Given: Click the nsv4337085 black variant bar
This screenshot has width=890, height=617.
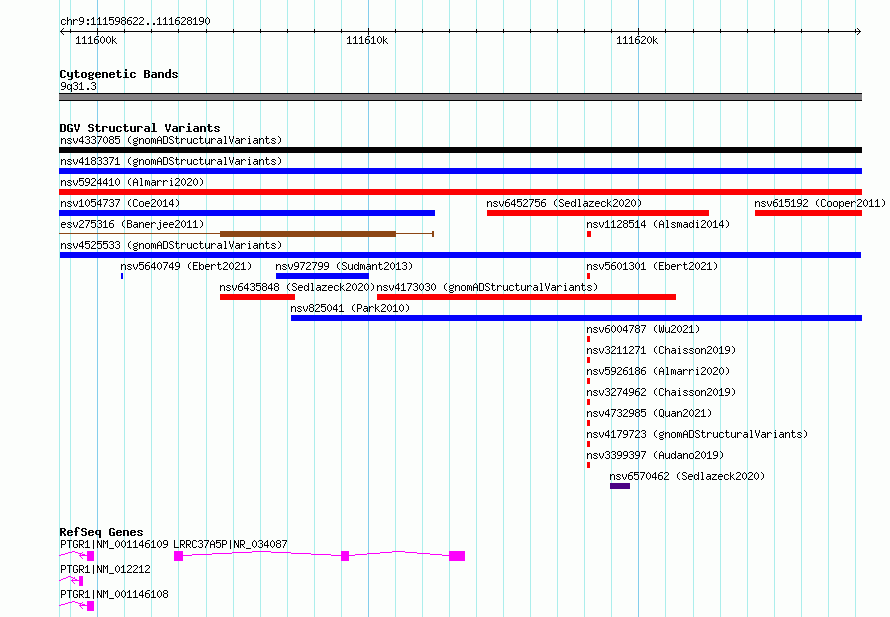Looking at the screenshot, I should (460, 150).
